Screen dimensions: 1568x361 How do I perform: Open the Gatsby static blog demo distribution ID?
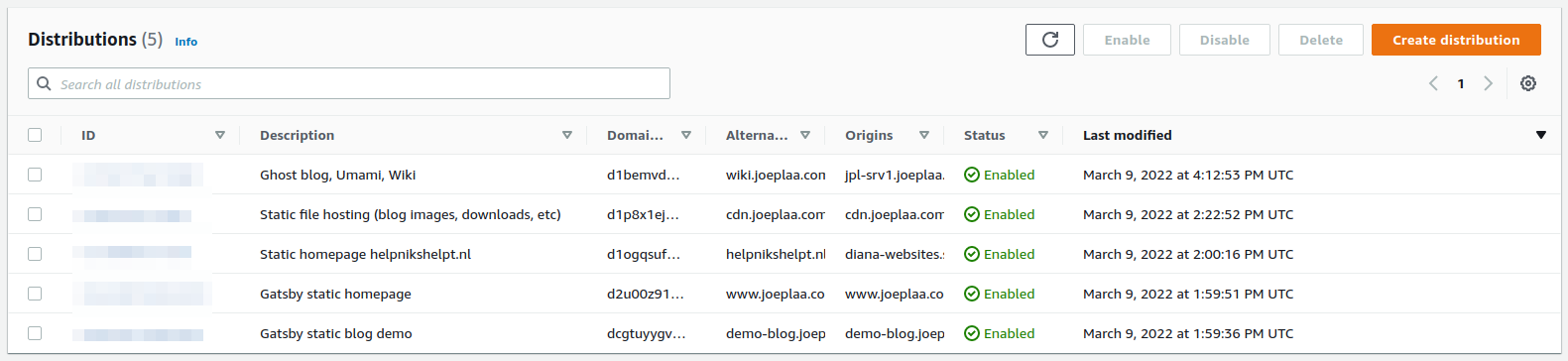[x=138, y=334]
